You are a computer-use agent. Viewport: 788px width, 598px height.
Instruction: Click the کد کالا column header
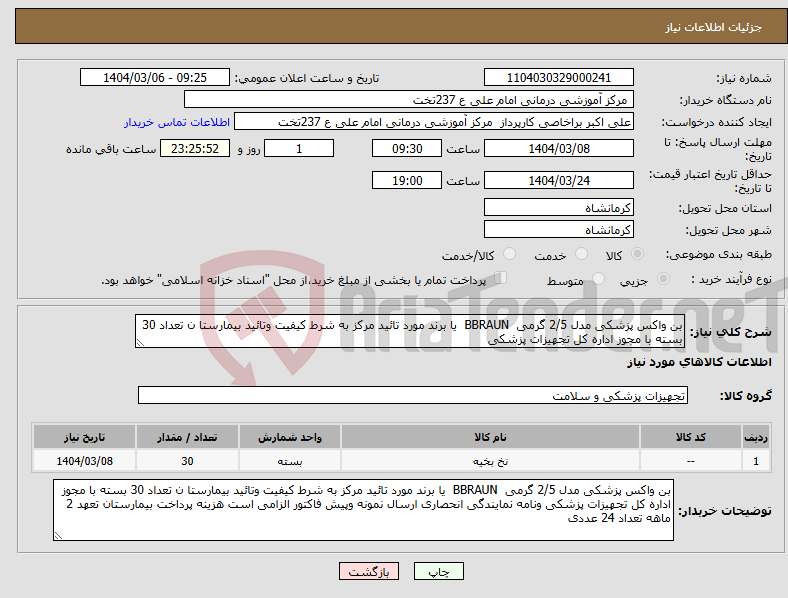pyautogui.click(x=691, y=437)
